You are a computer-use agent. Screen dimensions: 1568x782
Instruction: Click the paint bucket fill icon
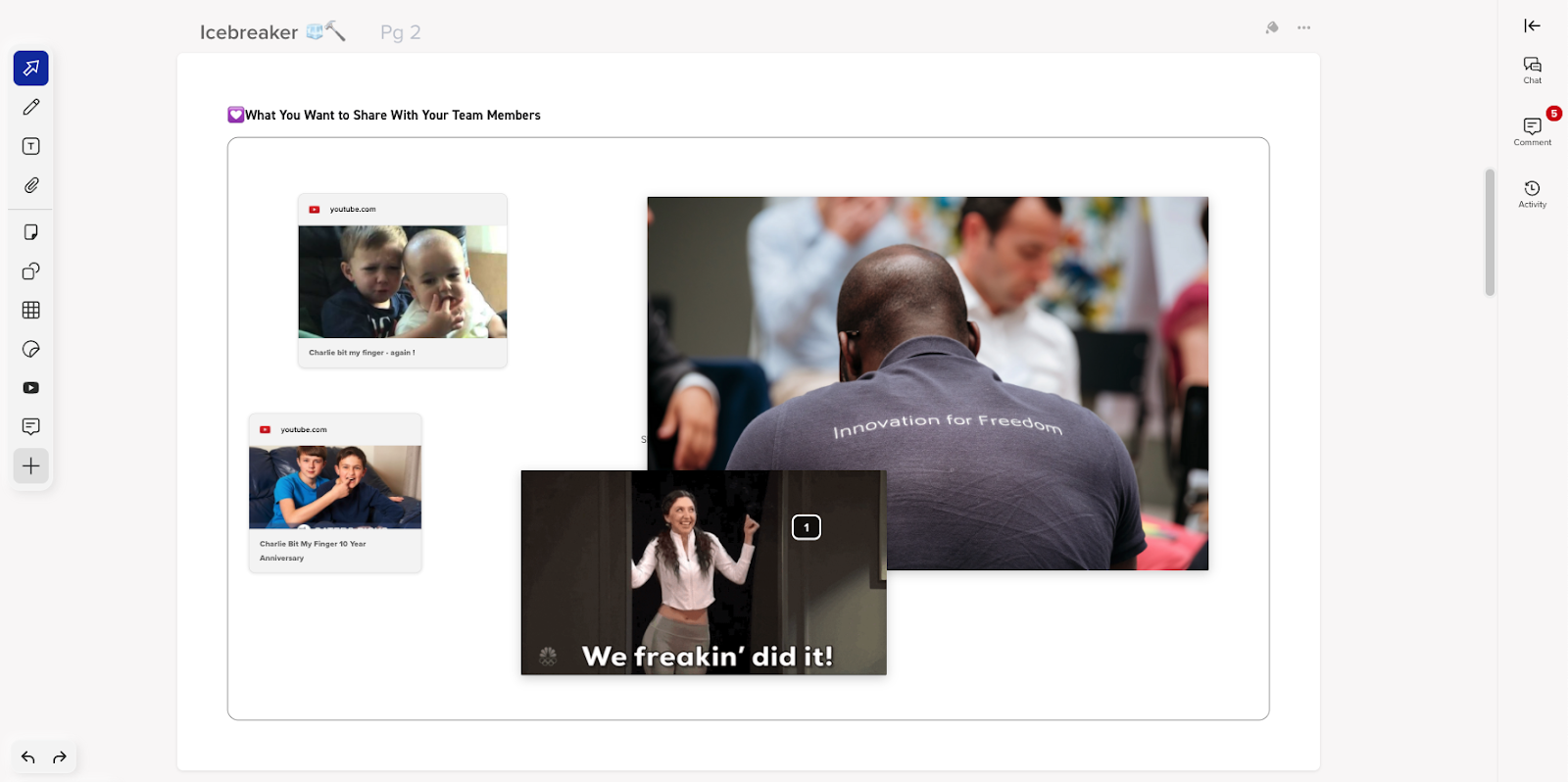(x=1272, y=27)
